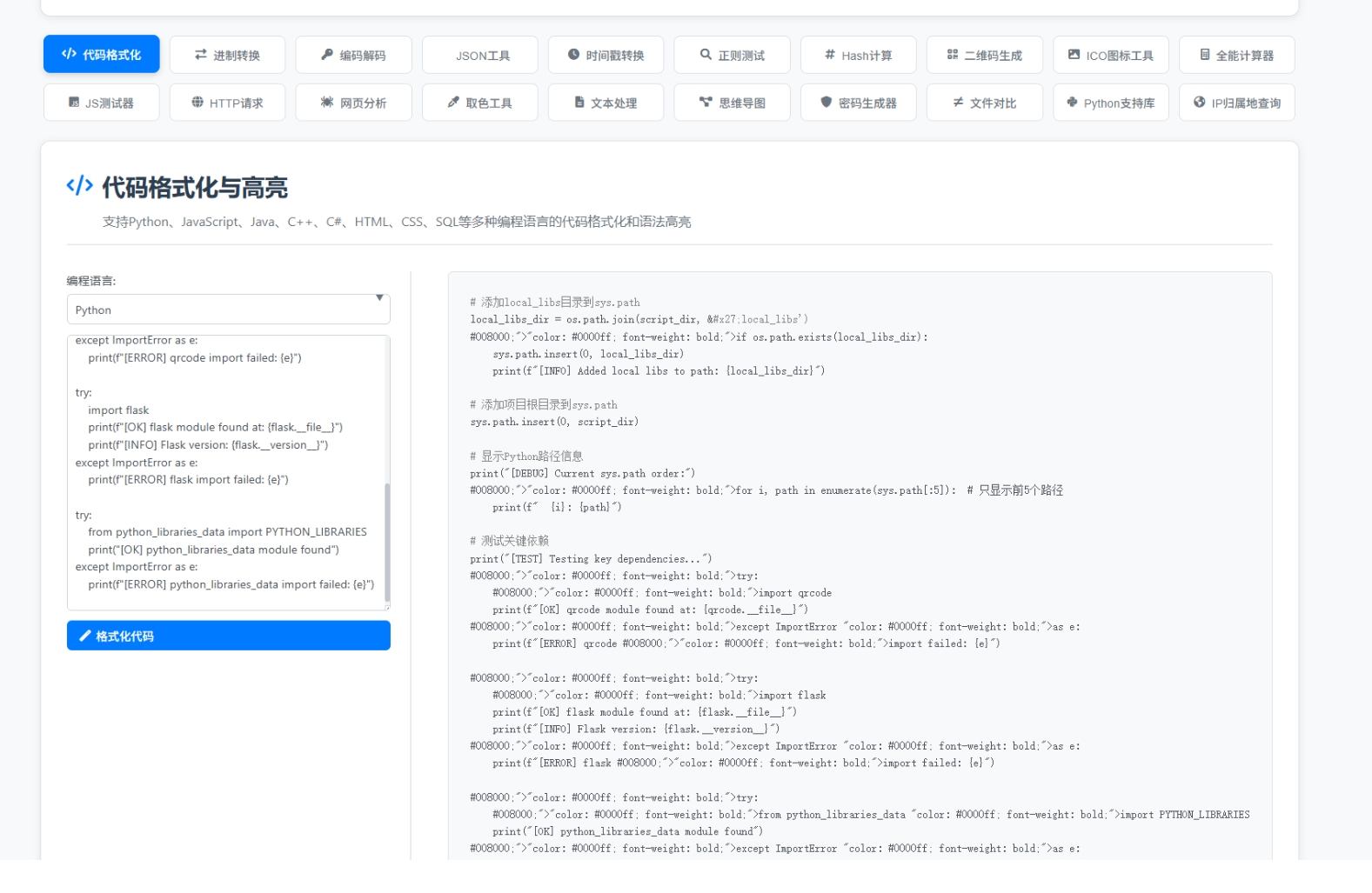Open the 二维码生成 tool
Viewport: 1372px width, 893px height.
[x=985, y=55]
